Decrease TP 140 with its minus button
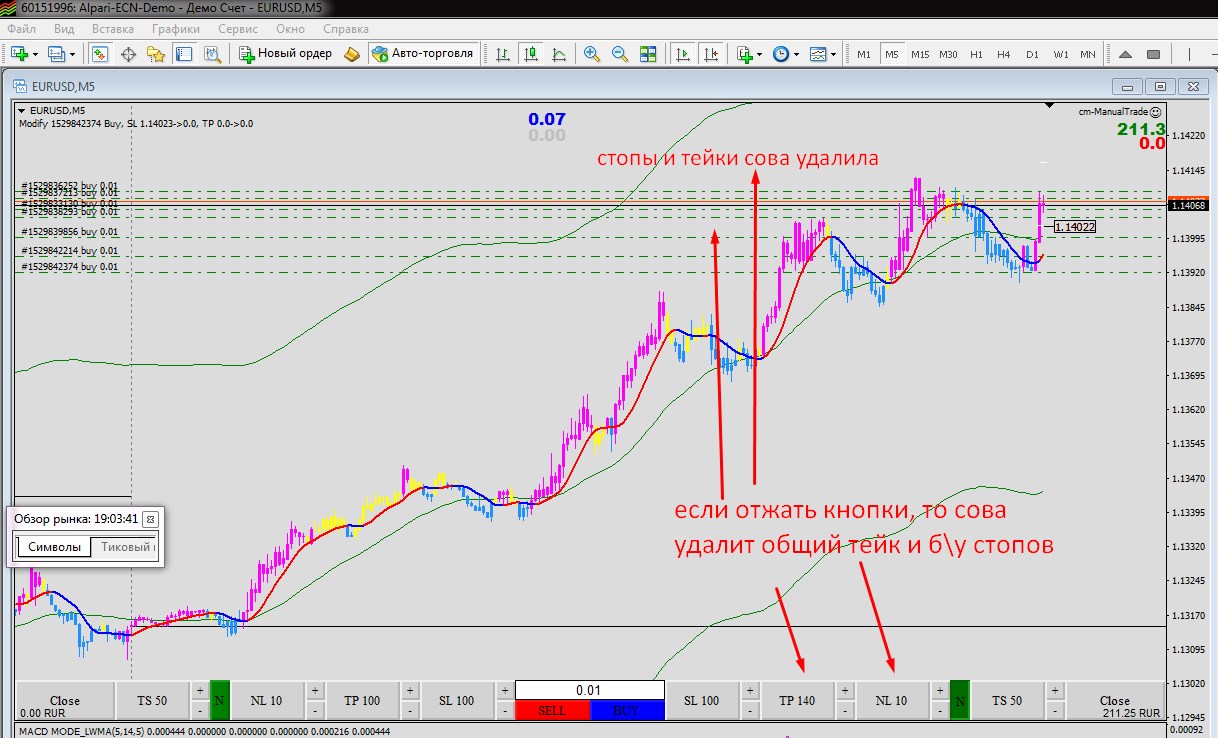Image resolution: width=1218 pixels, height=738 pixels. 845,710
